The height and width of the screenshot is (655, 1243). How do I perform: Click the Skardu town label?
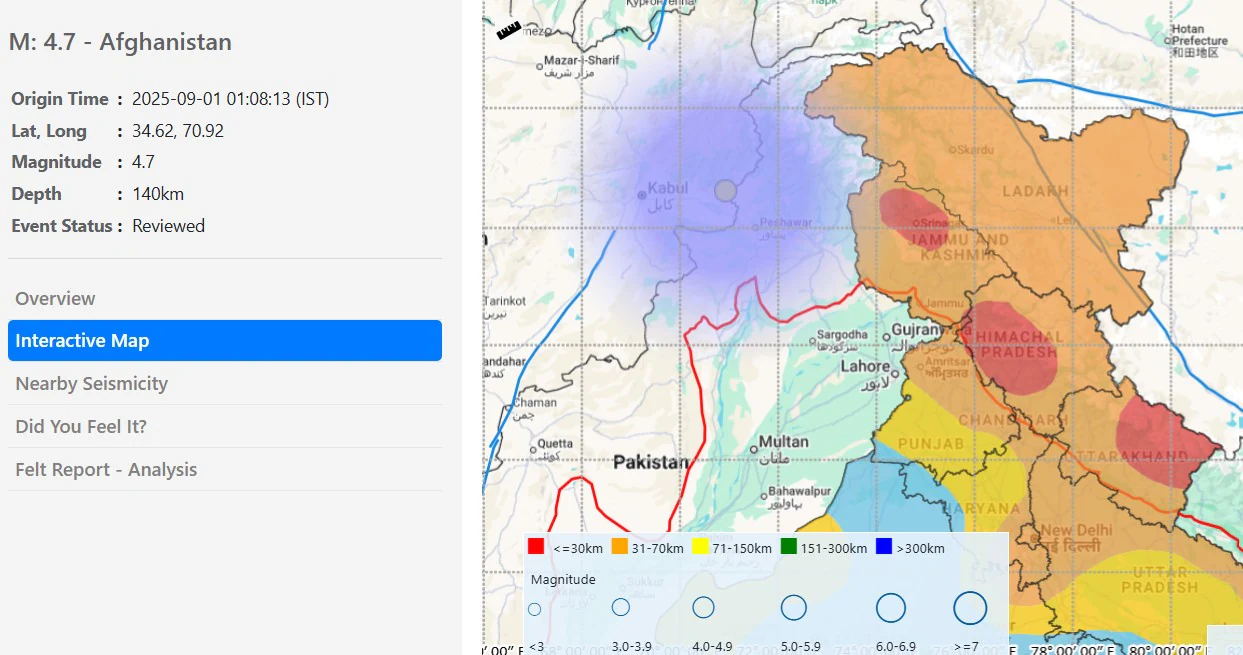(975, 150)
